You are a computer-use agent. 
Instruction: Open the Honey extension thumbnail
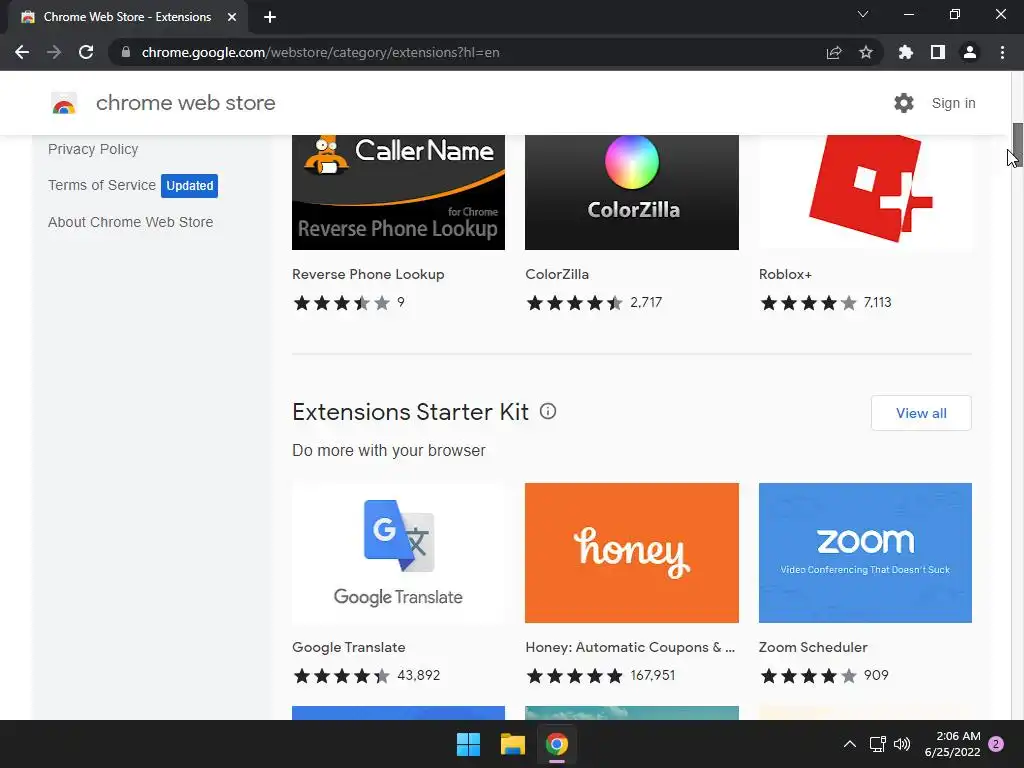pyautogui.click(x=632, y=552)
